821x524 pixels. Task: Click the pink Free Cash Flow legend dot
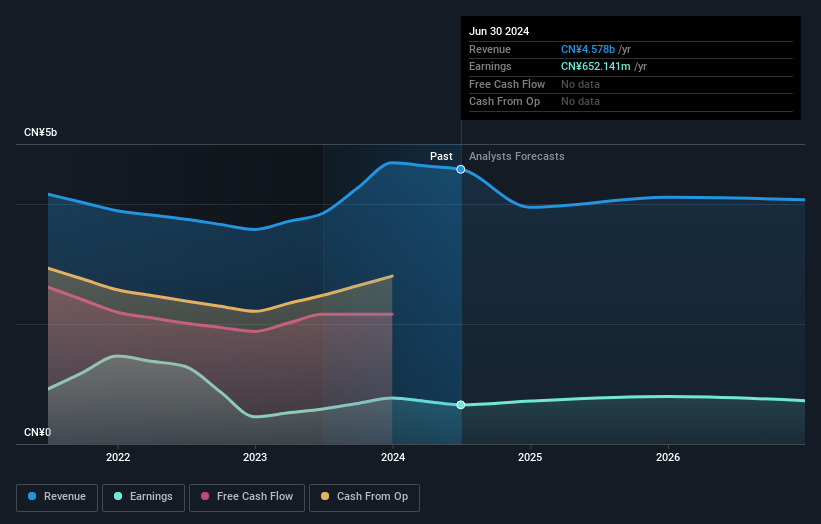coord(205,496)
